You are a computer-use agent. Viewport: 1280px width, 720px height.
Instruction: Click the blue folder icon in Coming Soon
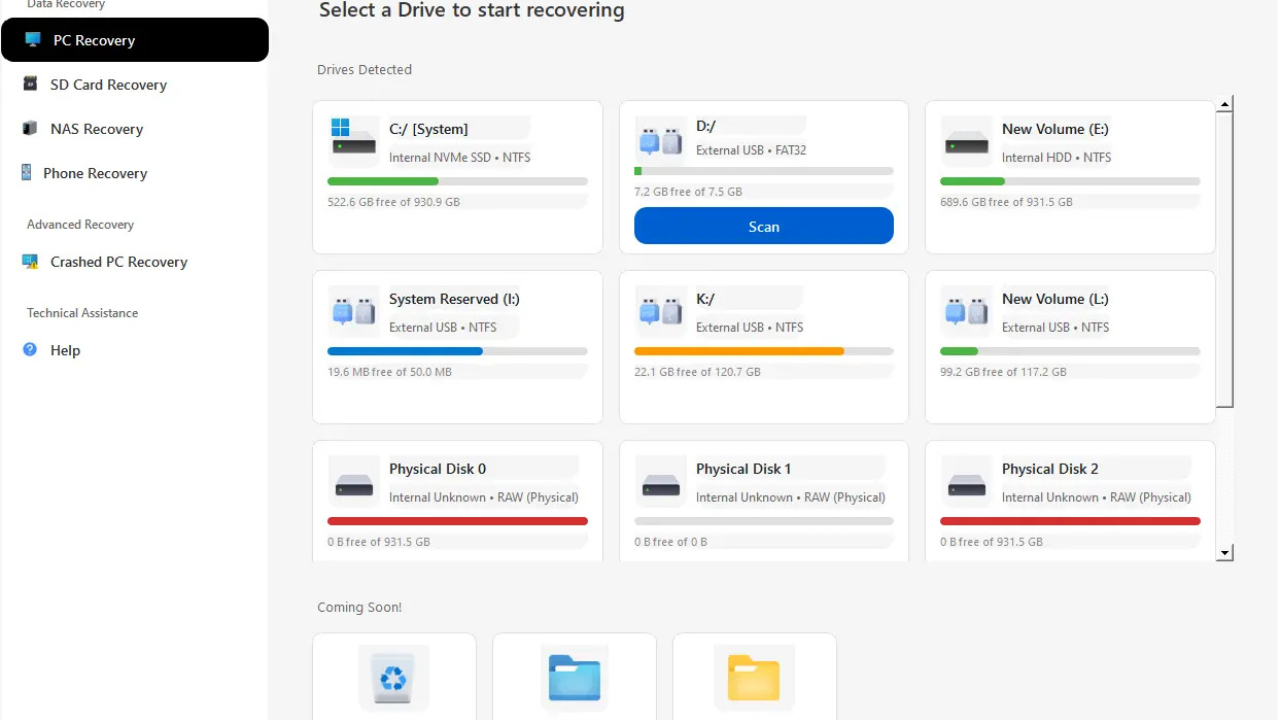(573, 678)
